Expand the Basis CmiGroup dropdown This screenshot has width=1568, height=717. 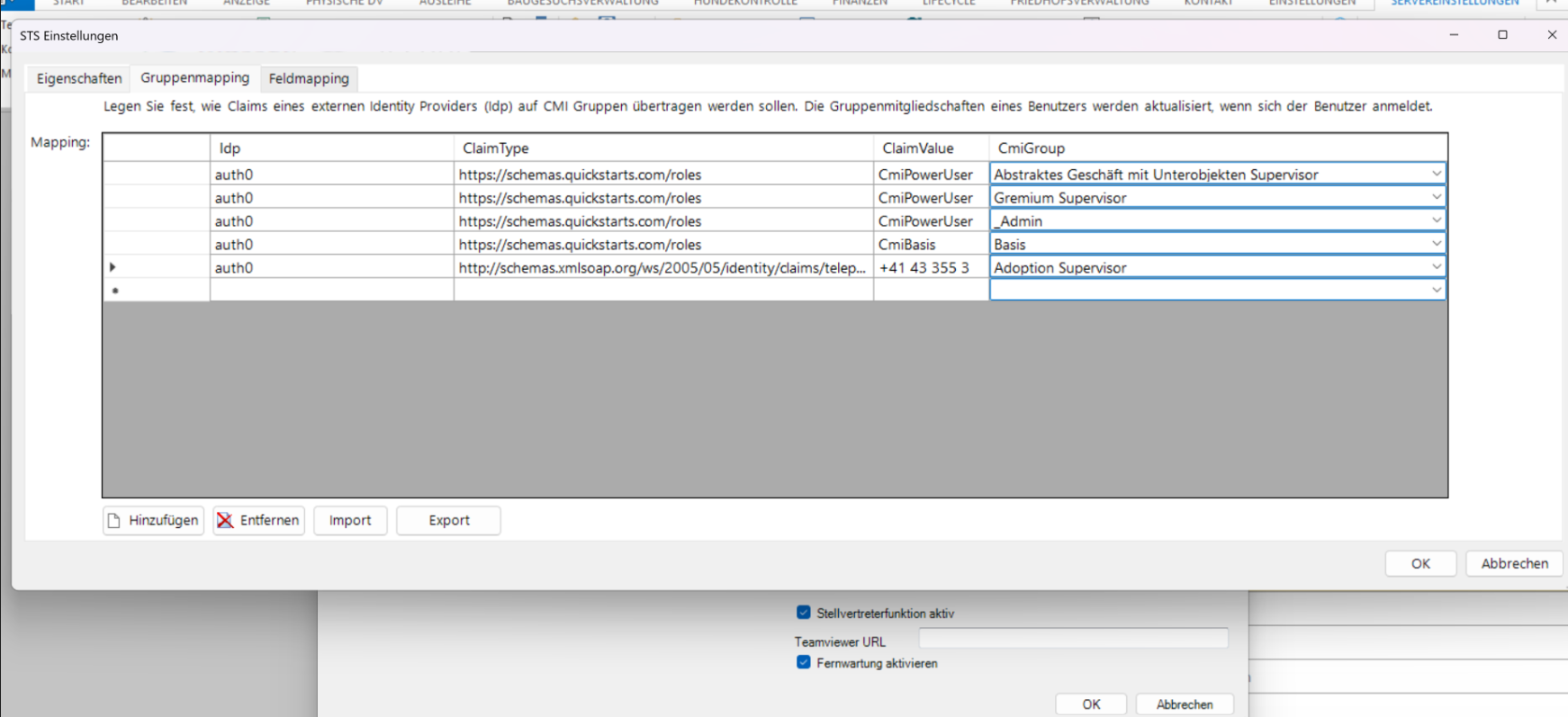[1436, 244]
